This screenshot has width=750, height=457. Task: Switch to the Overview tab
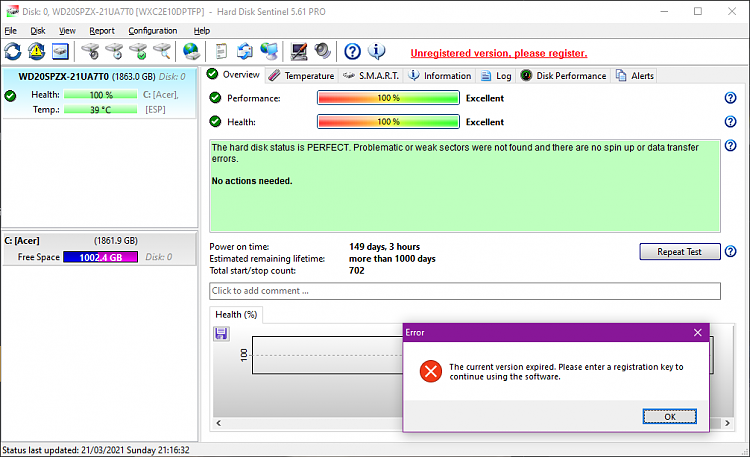point(234,75)
